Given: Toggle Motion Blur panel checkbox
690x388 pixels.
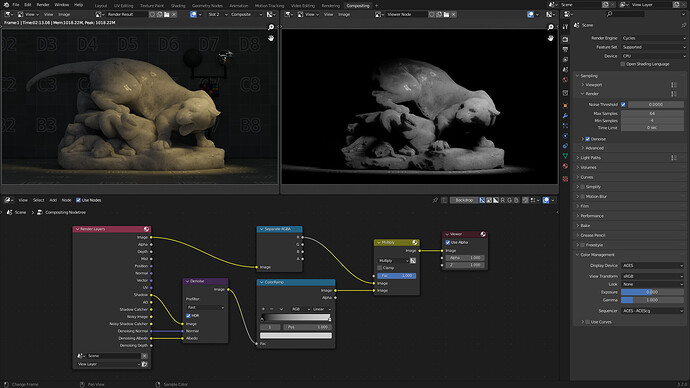Looking at the screenshot, I should point(583,197).
